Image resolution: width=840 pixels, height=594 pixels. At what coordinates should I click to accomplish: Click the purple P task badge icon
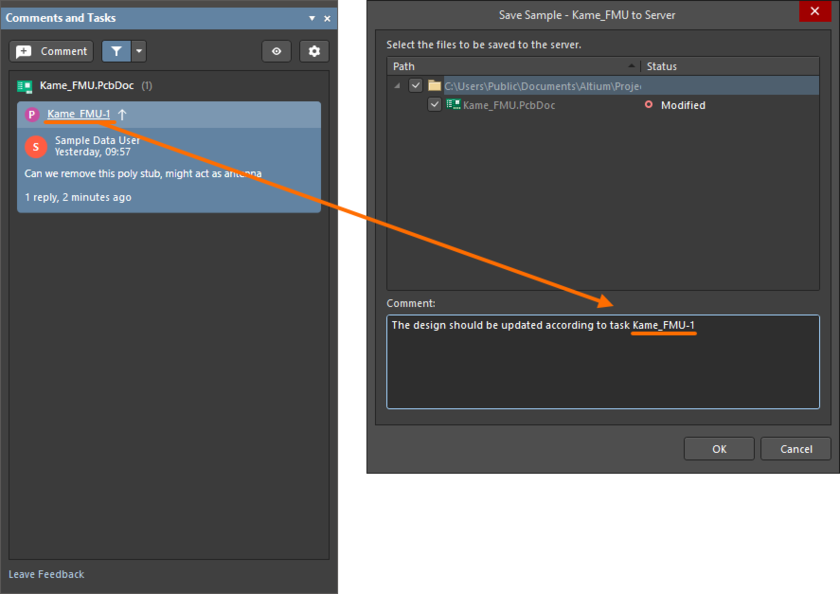[x=32, y=115]
